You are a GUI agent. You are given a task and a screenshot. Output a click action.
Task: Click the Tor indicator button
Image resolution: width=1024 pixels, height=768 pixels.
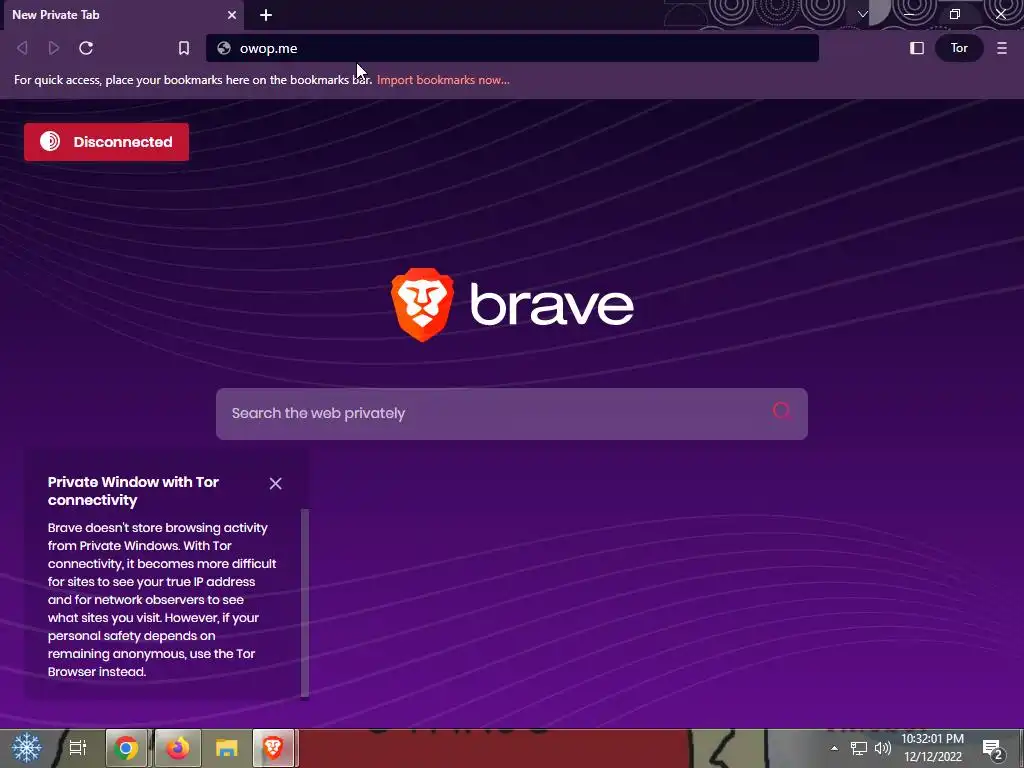(959, 48)
